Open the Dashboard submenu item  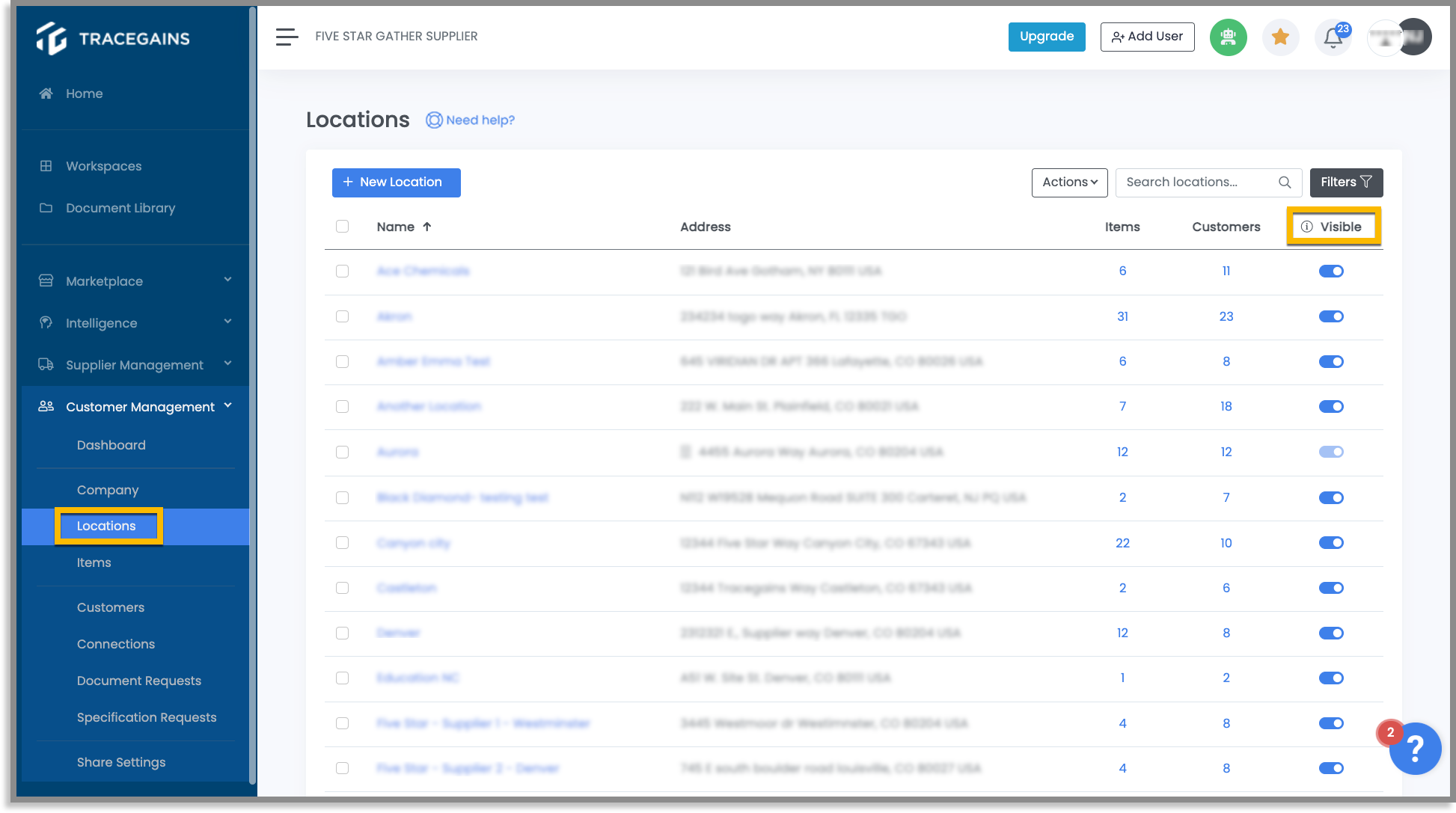(x=111, y=445)
